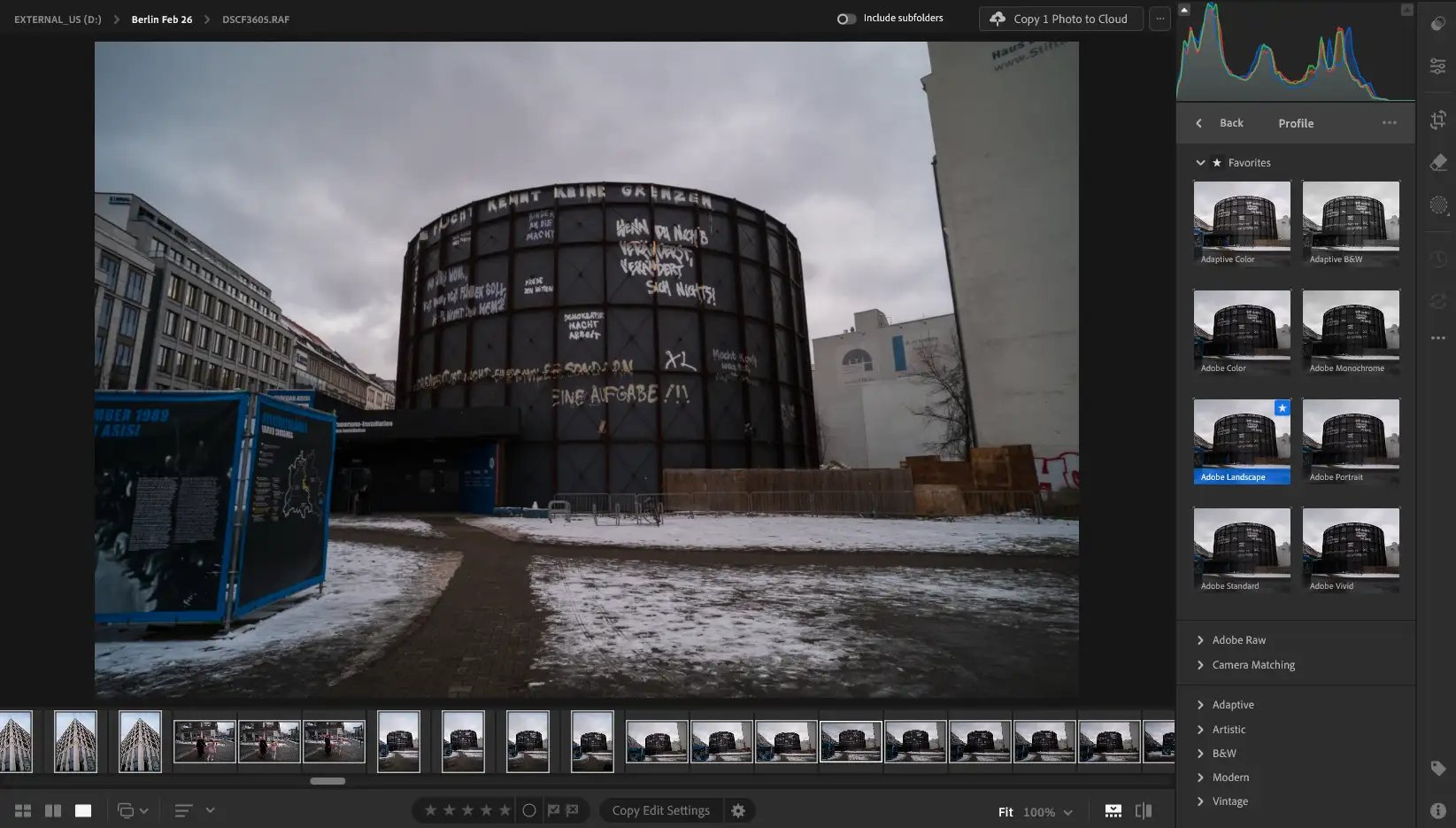This screenshot has height=828, width=1456.
Task: Click the cloud upload icon
Action: [x=998, y=19]
